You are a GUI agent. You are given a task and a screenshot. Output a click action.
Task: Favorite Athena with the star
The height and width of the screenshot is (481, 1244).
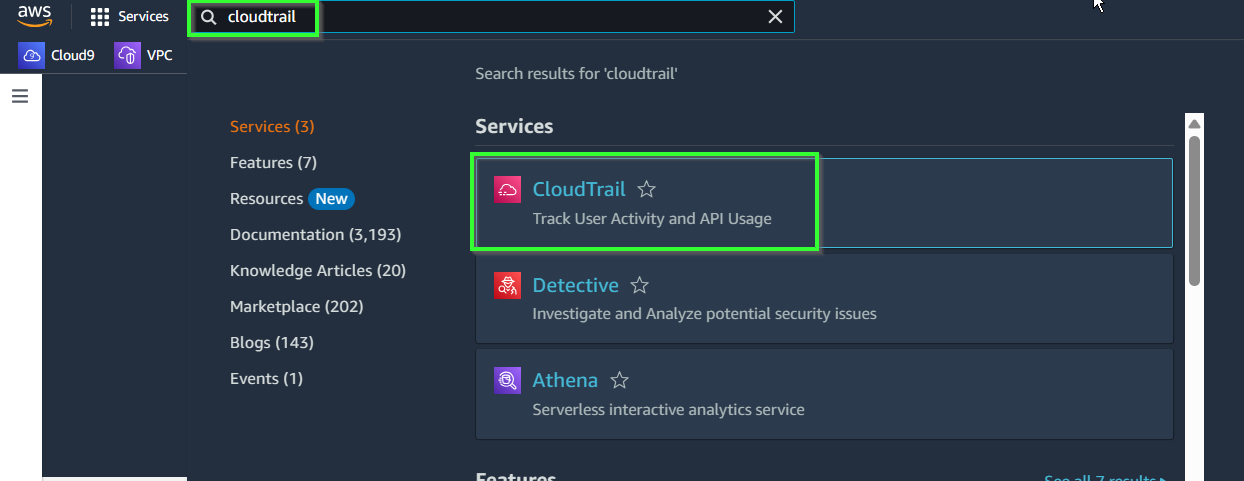(x=620, y=380)
